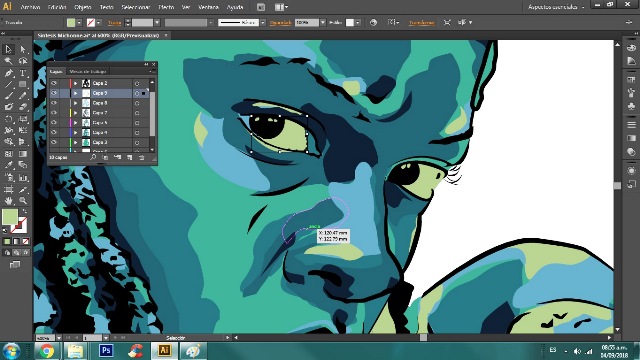Screen dimensions: 640x360
Task: Click the vertical scrollbar thumb of canvas
Action: 617,186
